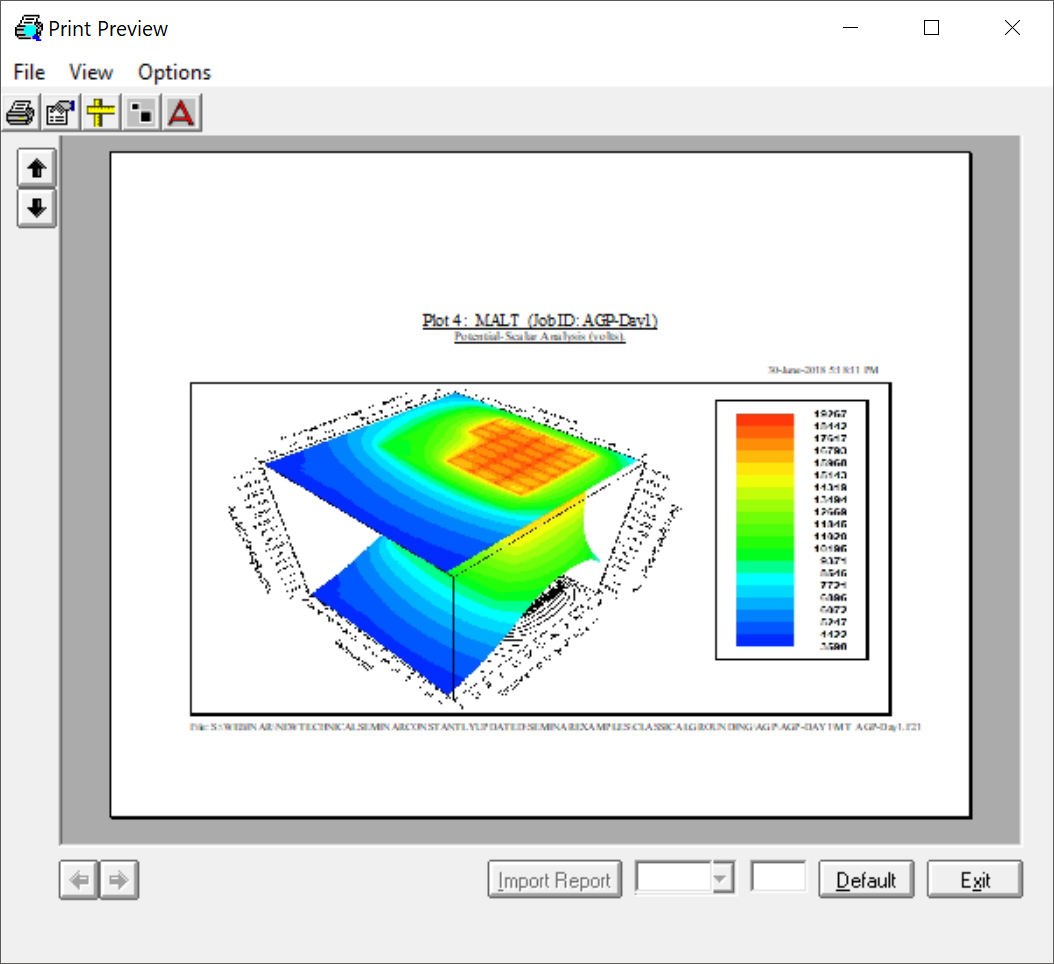Click the Exit button
The height and width of the screenshot is (964, 1054).
point(974,880)
